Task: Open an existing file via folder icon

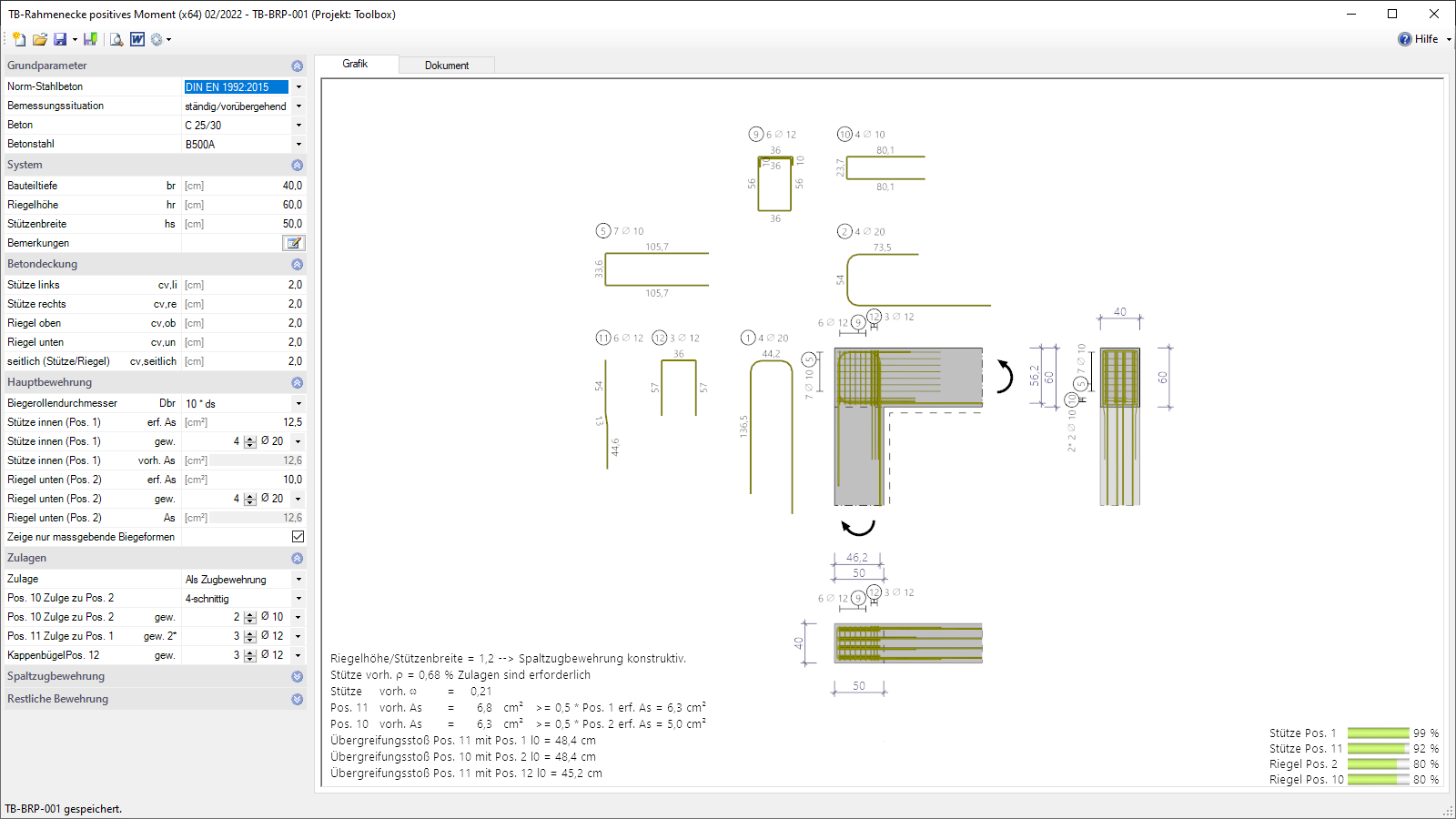Action: 40,39
